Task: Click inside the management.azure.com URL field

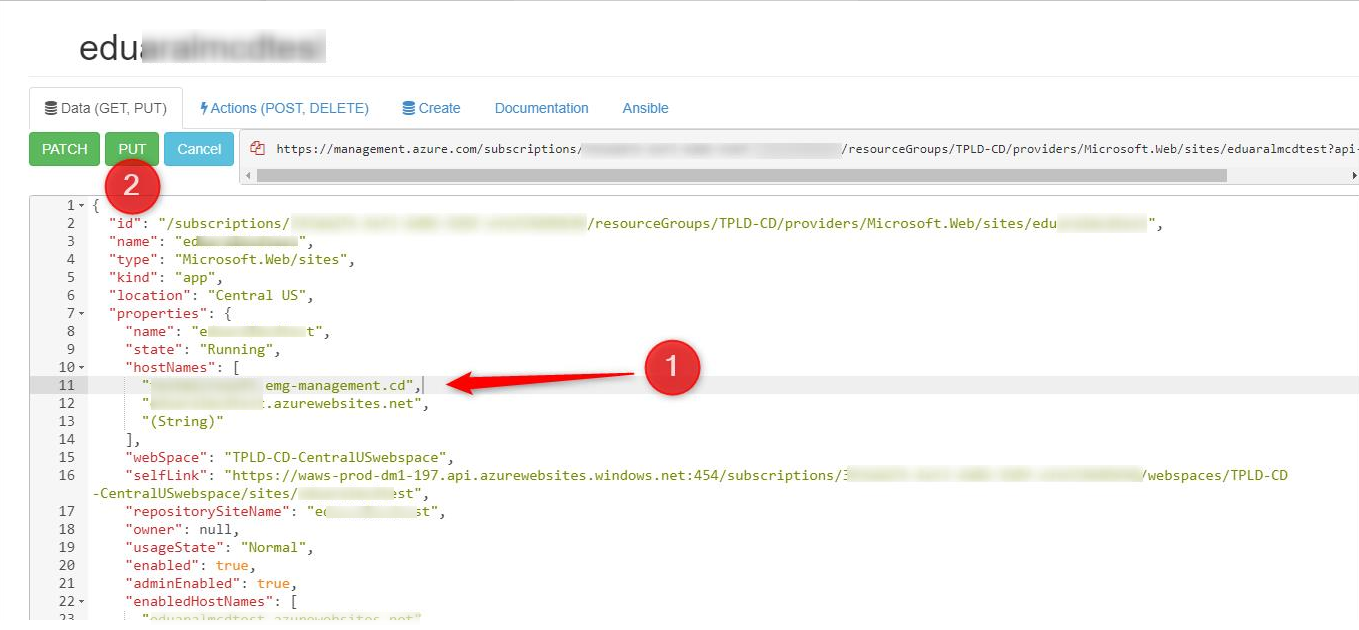Action: 700,147
